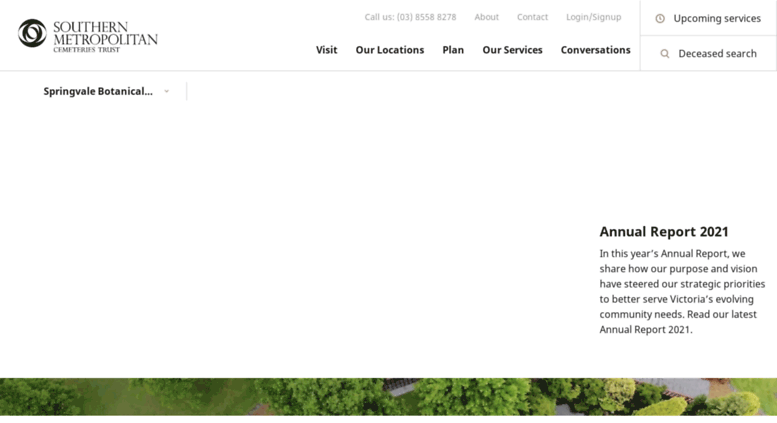Image resolution: width=777 pixels, height=423 pixels.
Task: Select Login/Signup link
Action: (593, 17)
